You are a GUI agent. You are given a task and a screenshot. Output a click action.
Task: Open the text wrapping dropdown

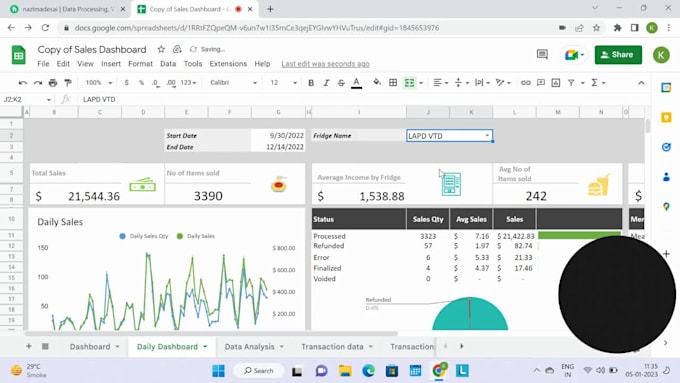[x=482, y=82]
